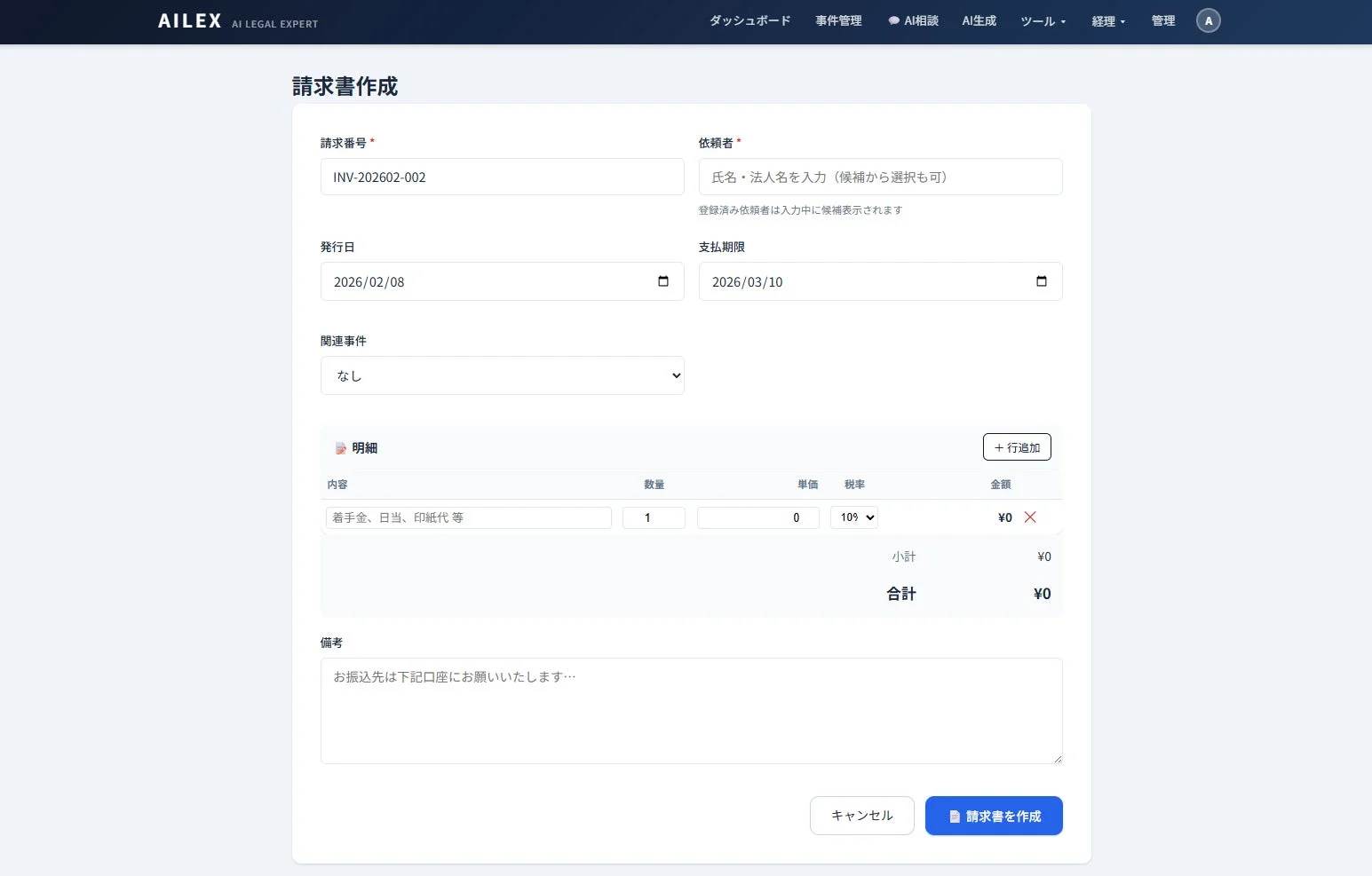The height and width of the screenshot is (876, 1372).
Task: Open the 関連事件 dropdown
Action: tap(502, 375)
